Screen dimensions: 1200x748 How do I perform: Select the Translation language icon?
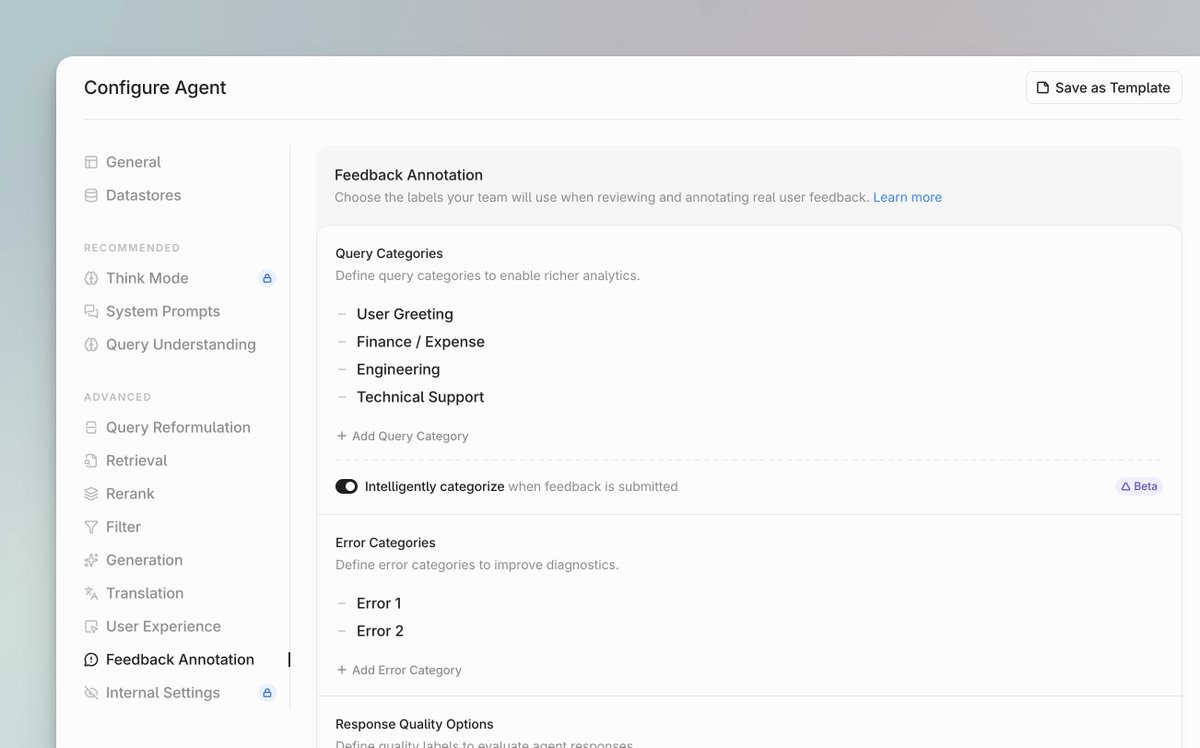click(x=91, y=593)
